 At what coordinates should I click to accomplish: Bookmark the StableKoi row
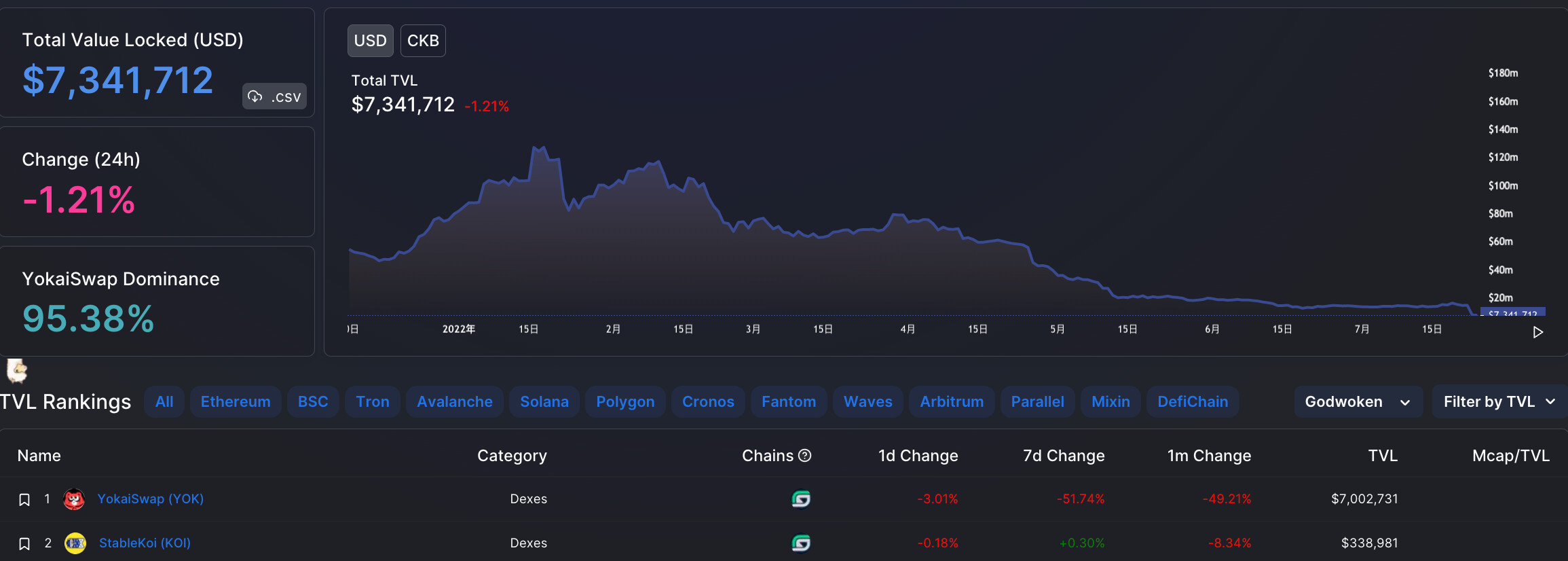coord(24,544)
